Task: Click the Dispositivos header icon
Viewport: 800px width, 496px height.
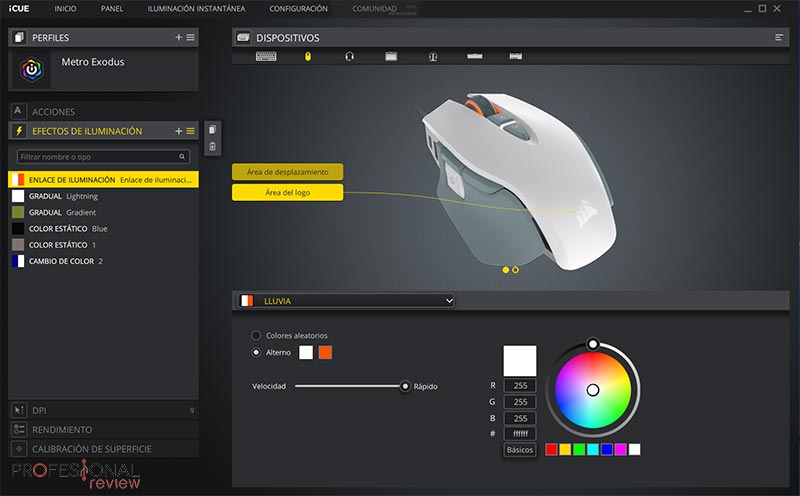Action: pyautogui.click(x=243, y=37)
